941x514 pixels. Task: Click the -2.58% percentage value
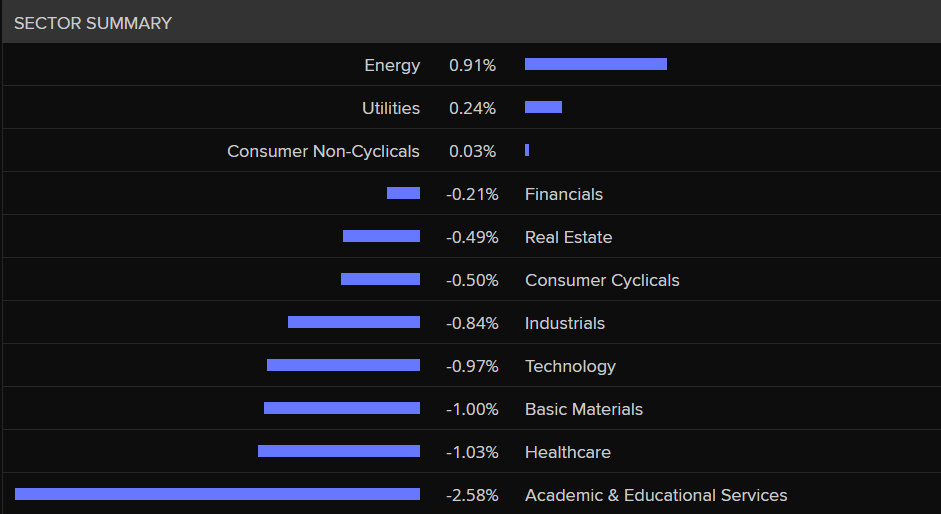472,495
